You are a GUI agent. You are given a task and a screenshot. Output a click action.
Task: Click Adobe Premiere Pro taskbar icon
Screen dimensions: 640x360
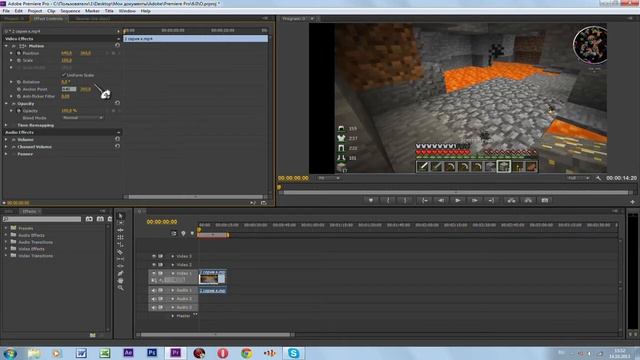pos(176,353)
